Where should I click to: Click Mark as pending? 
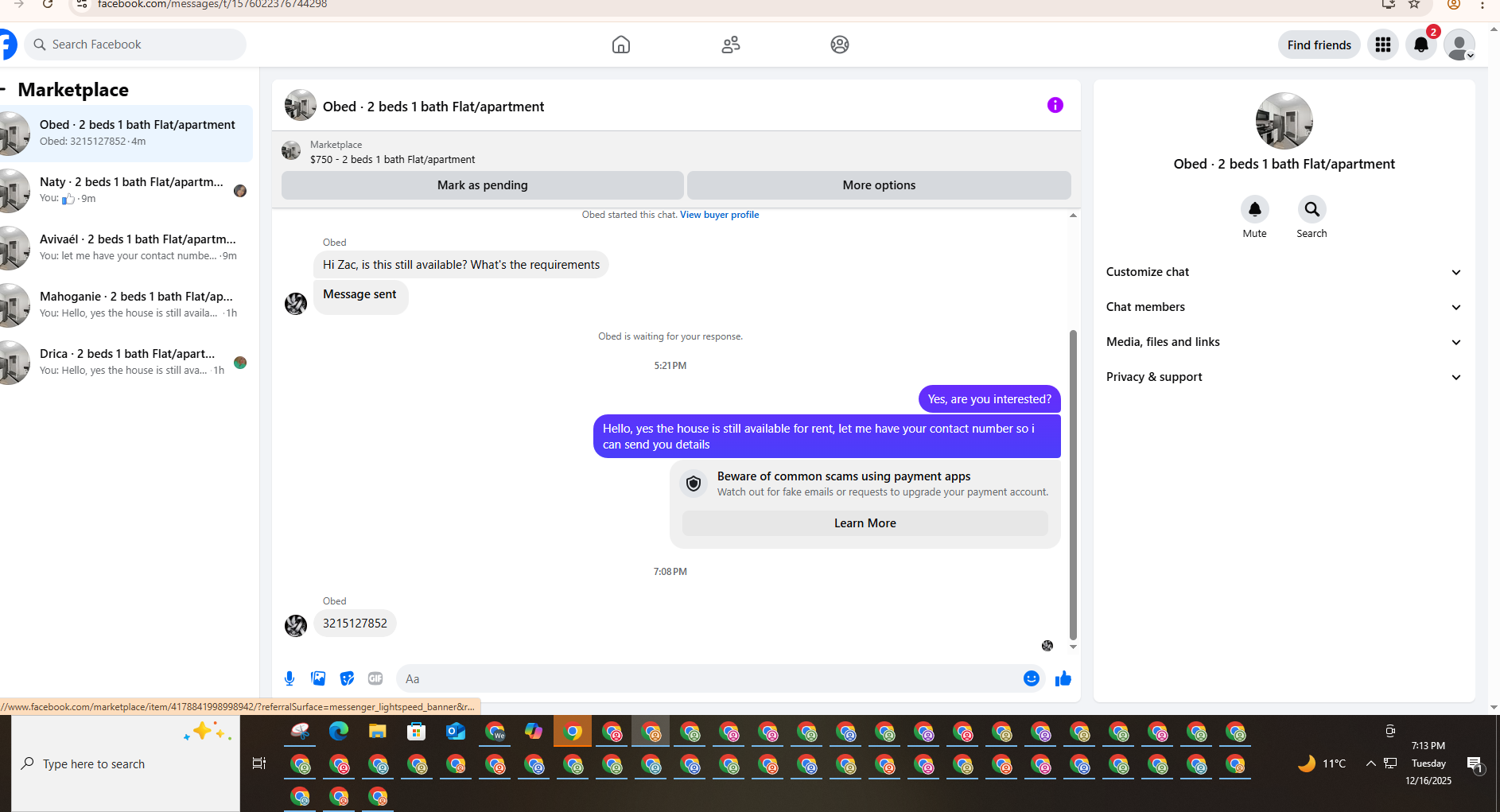click(483, 185)
